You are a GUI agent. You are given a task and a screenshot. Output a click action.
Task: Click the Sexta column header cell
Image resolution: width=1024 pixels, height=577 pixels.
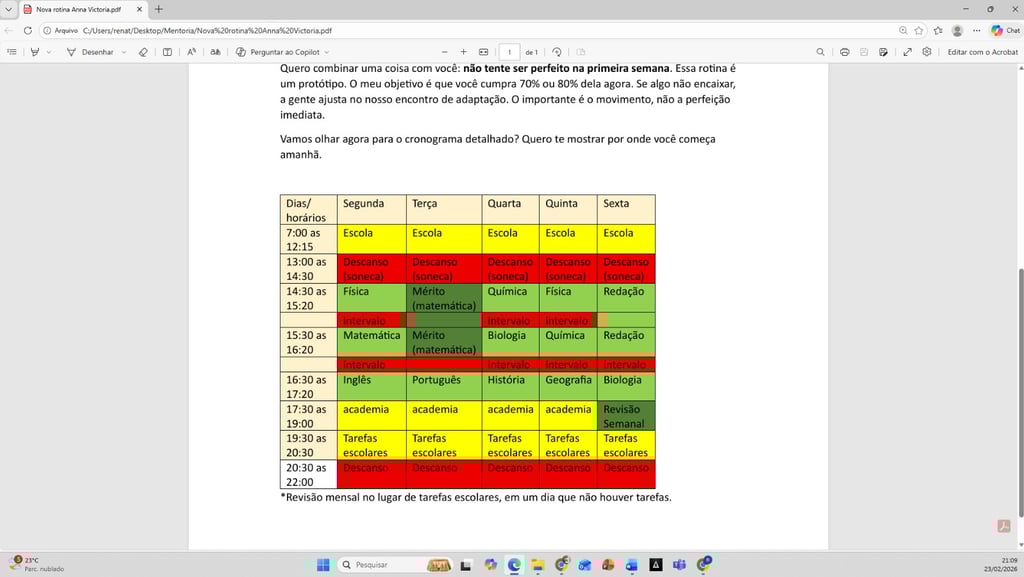click(626, 210)
